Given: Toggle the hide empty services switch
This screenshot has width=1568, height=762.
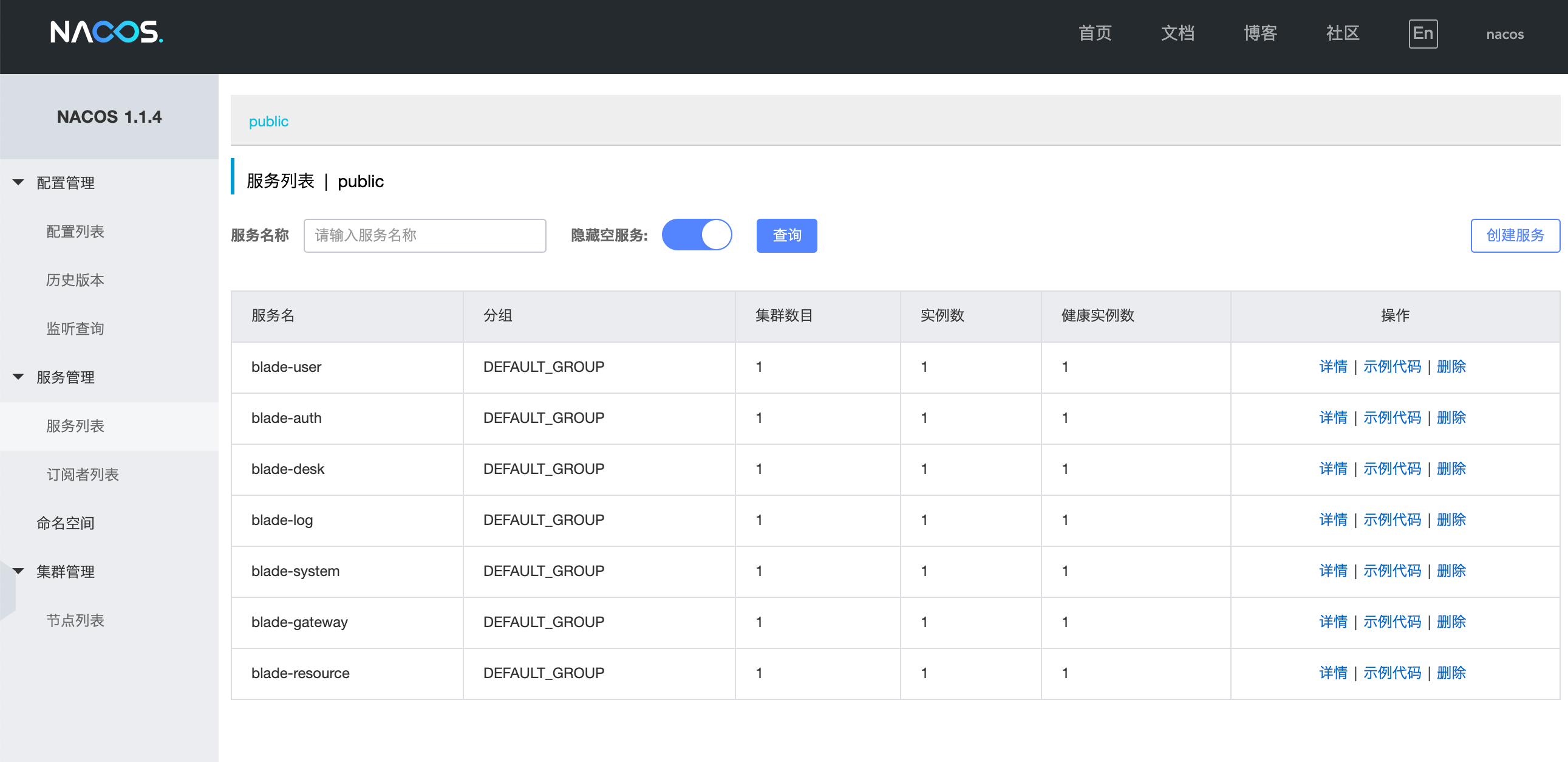Looking at the screenshot, I should (697, 235).
